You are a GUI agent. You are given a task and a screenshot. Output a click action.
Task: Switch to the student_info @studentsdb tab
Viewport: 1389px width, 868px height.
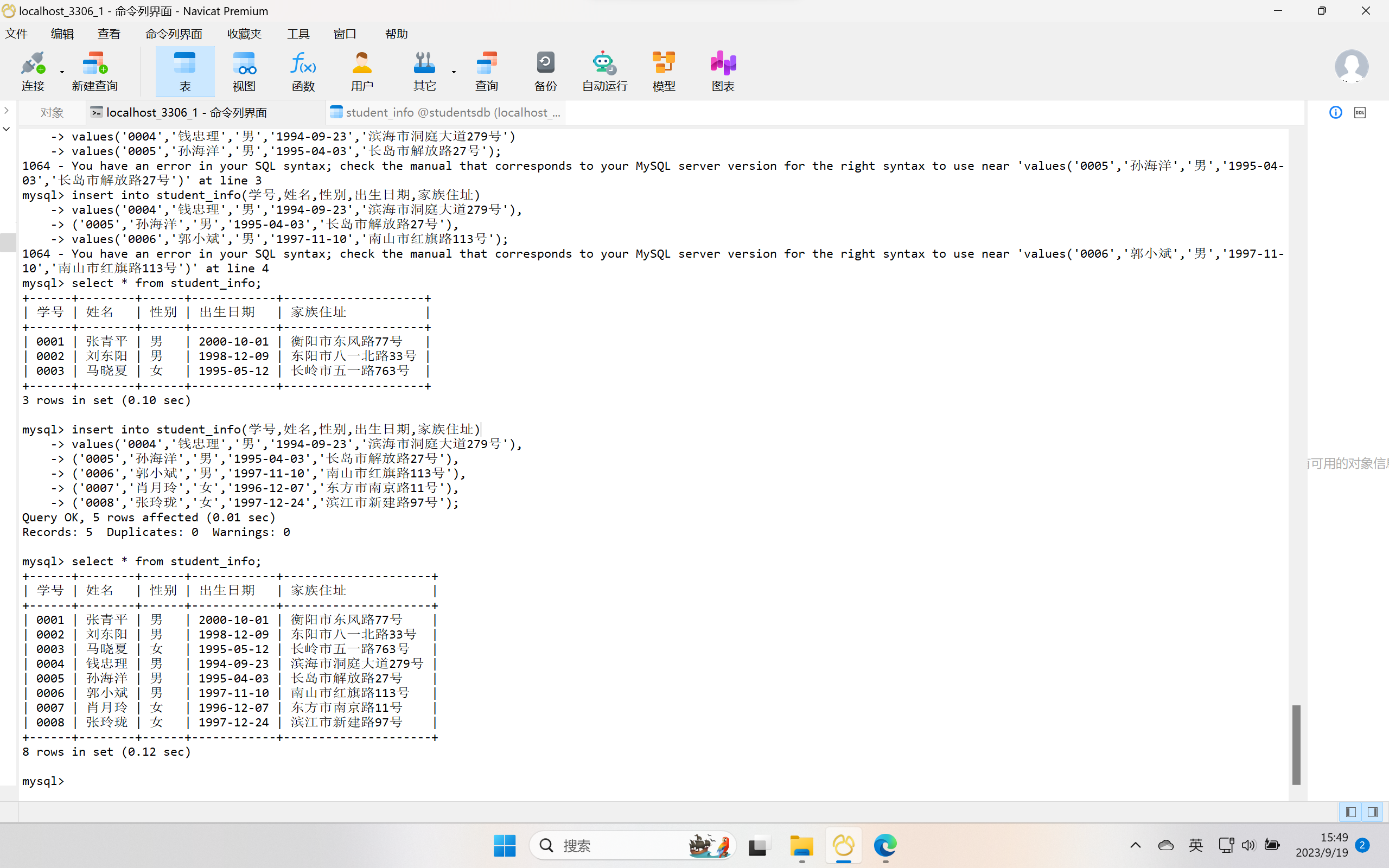tap(446, 112)
